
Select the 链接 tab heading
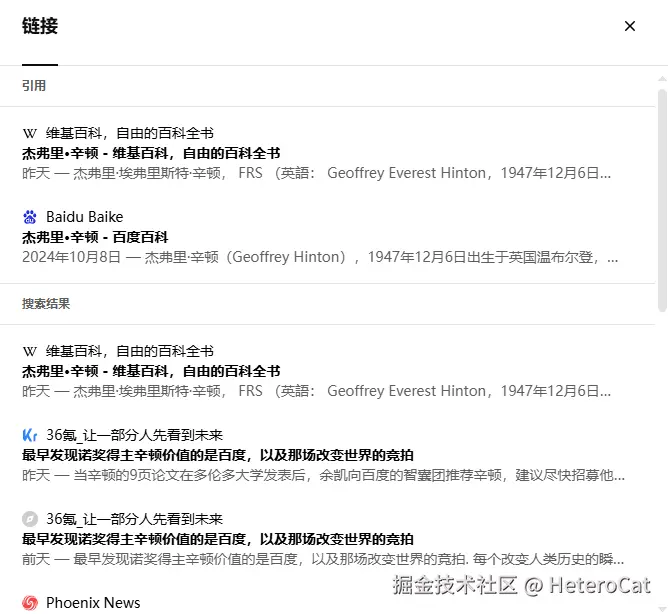coord(40,26)
